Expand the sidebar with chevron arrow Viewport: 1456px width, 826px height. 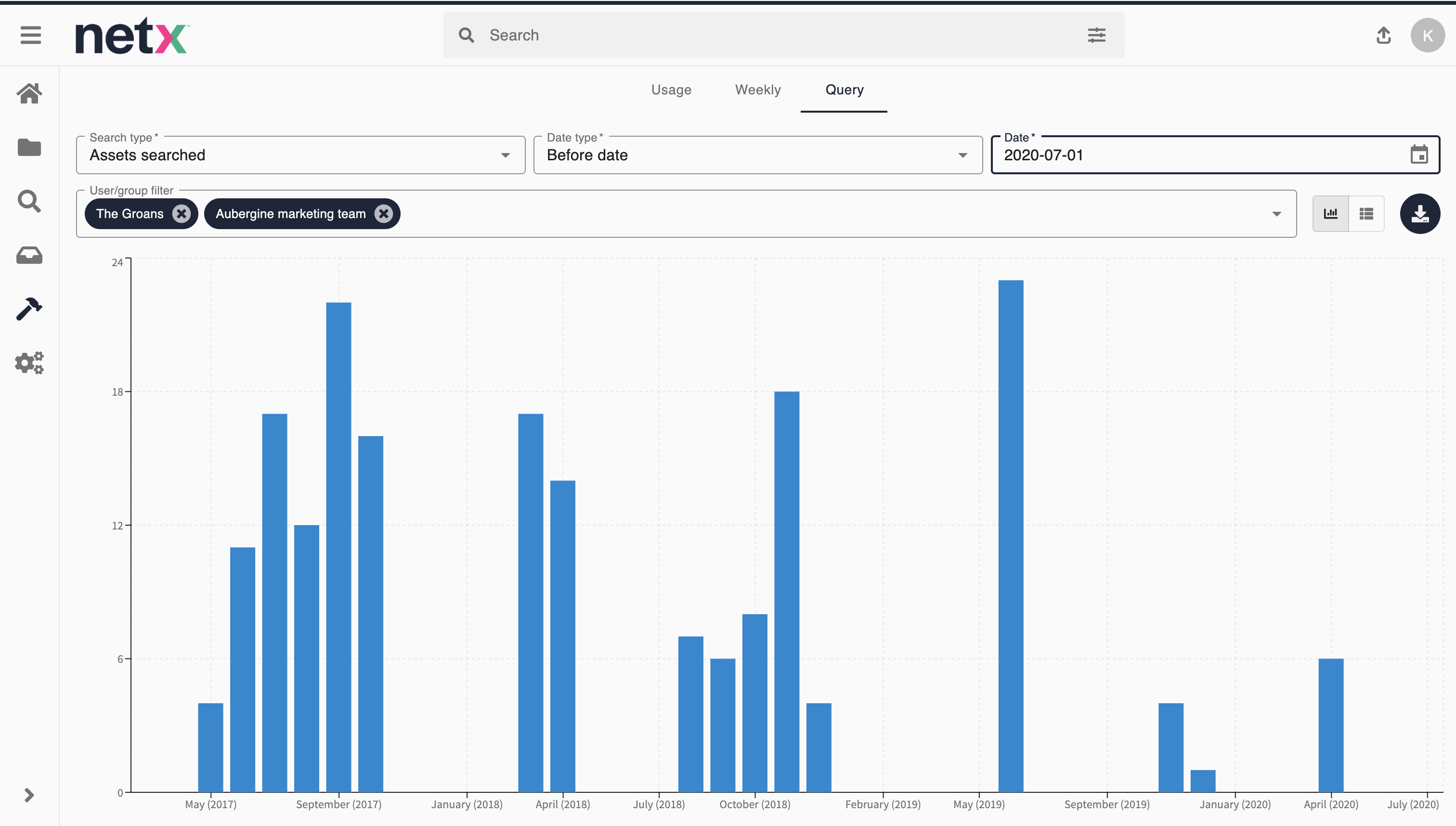click(29, 795)
